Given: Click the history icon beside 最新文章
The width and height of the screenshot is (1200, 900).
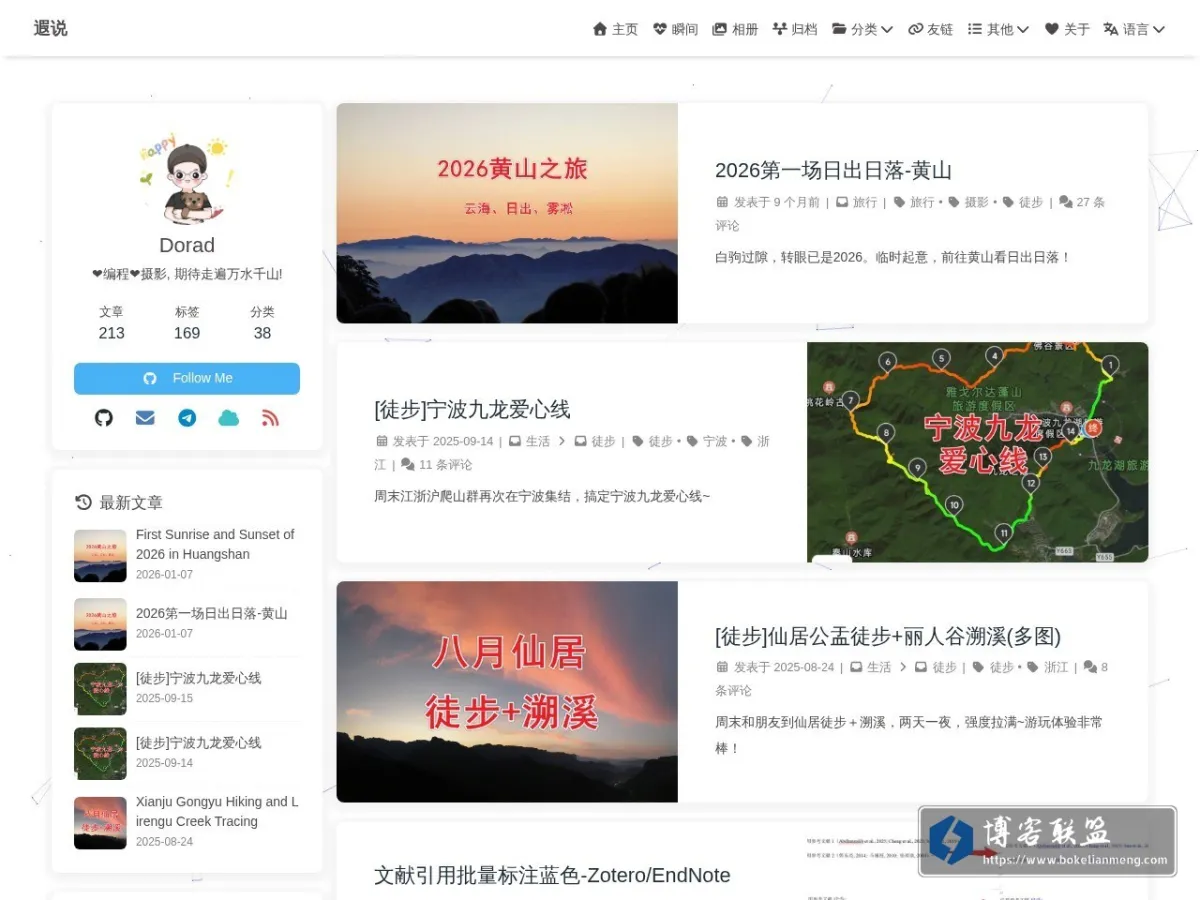Looking at the screenshot, I should (83, 502).
